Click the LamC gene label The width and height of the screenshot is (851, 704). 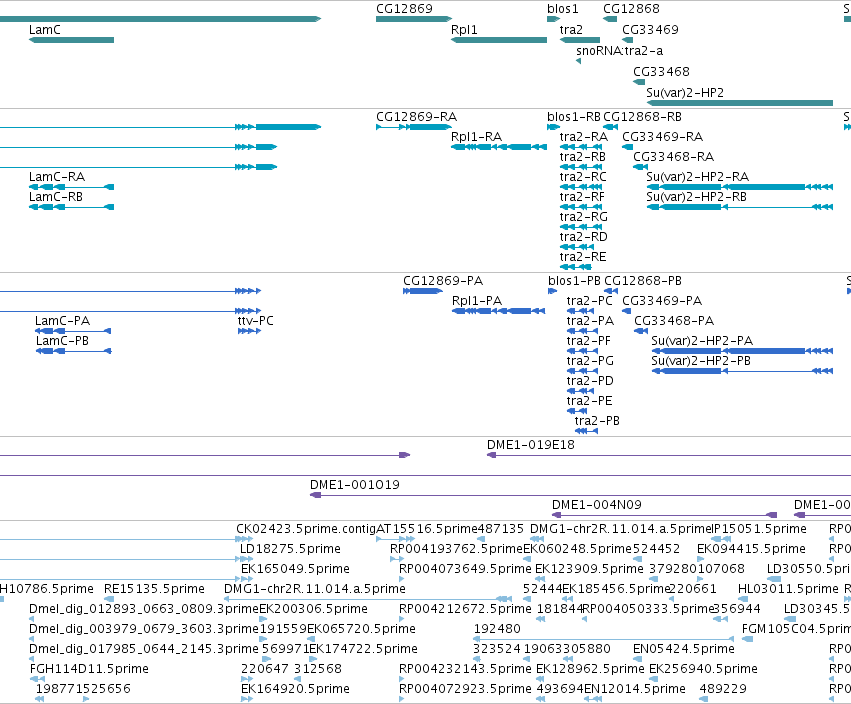pos(45,30)
